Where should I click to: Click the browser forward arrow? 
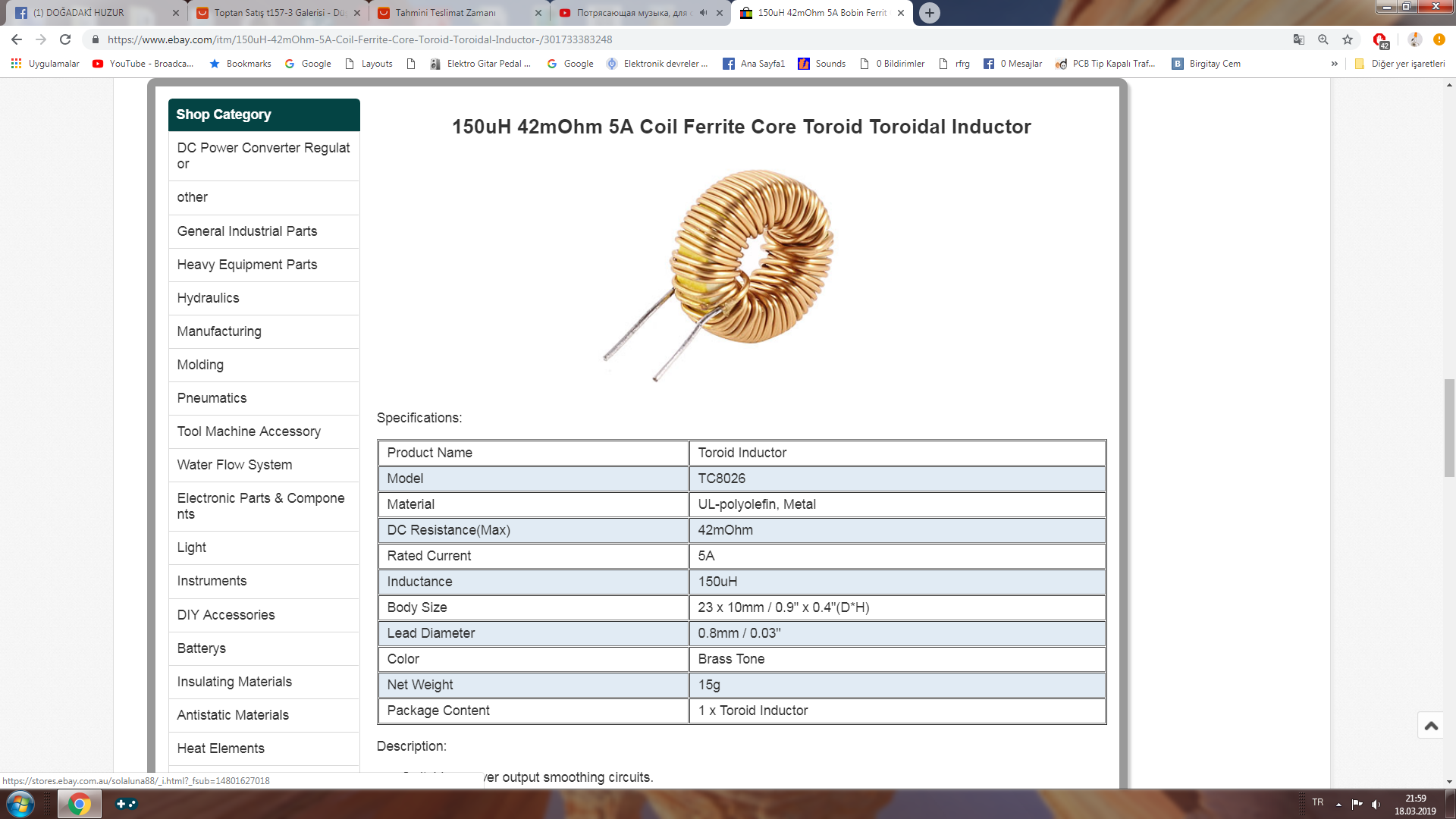(41, 39)
